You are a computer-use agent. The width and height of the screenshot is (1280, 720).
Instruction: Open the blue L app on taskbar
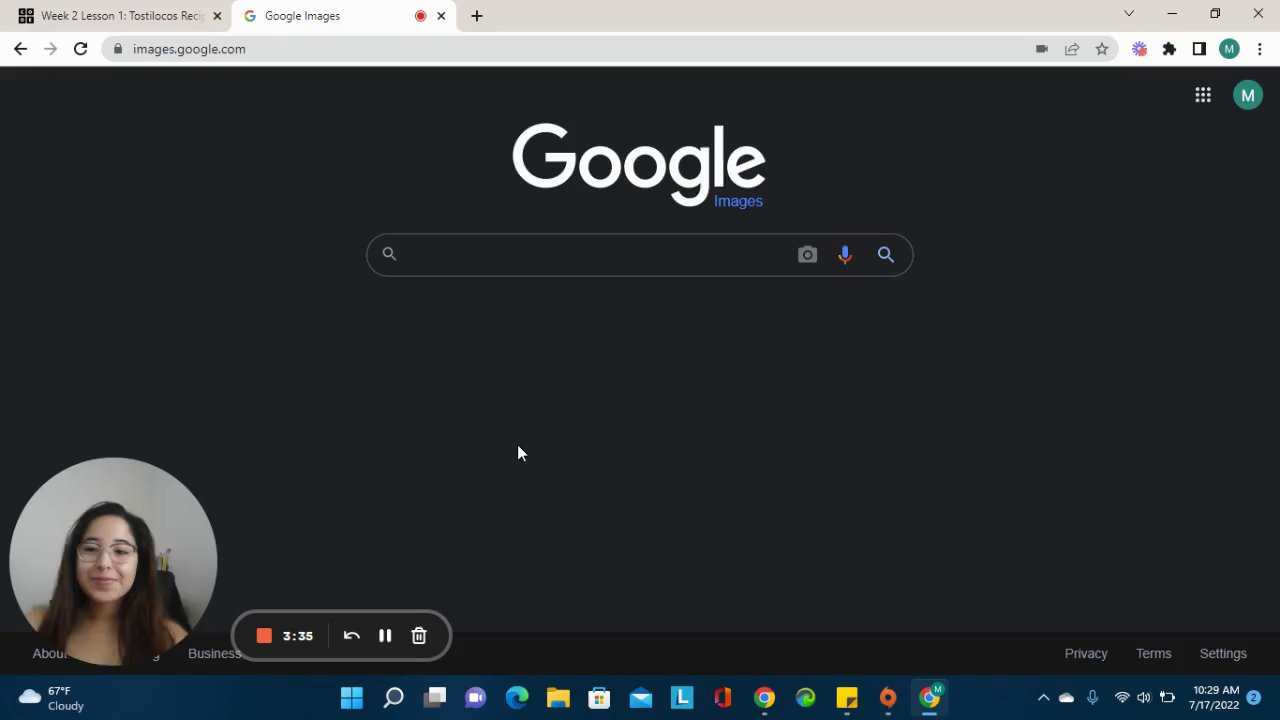click(682, 698)
